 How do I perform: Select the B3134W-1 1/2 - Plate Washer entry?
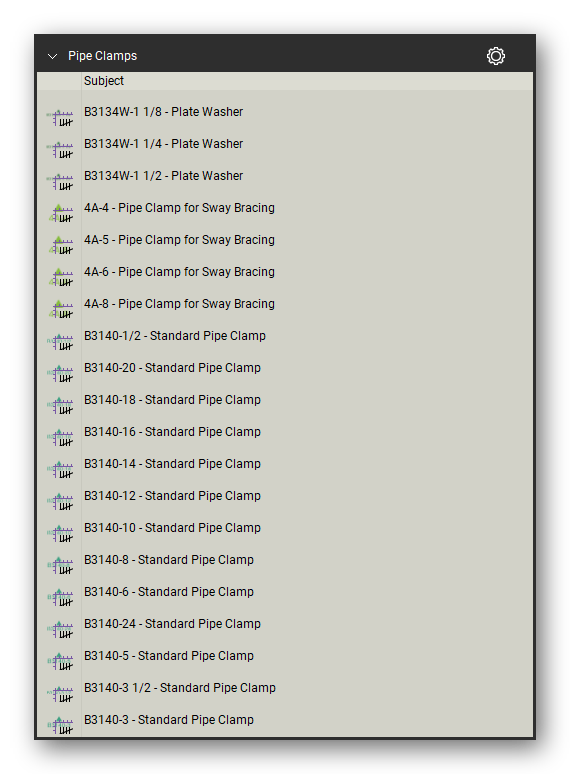163,176
